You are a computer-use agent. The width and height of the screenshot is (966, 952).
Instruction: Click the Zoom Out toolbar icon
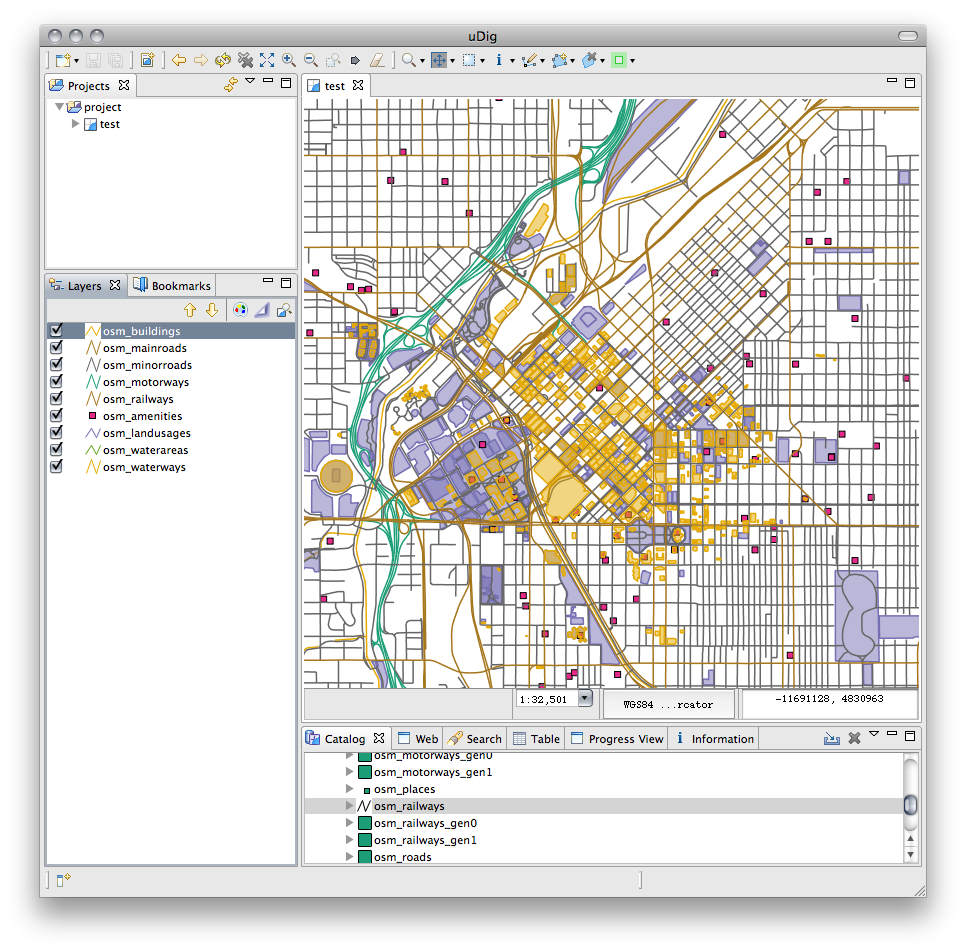pyautogui.click(x=311, y=60)
